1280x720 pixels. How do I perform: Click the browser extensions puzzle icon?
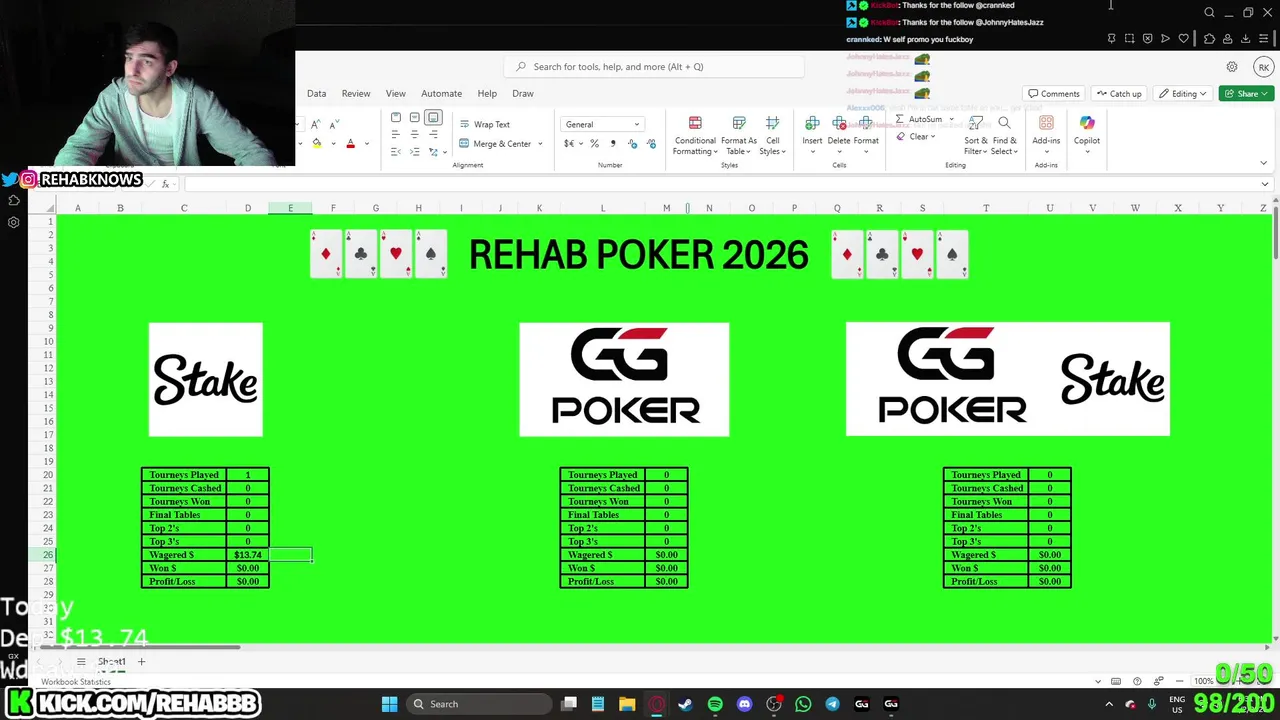(x=1209, y=39)
